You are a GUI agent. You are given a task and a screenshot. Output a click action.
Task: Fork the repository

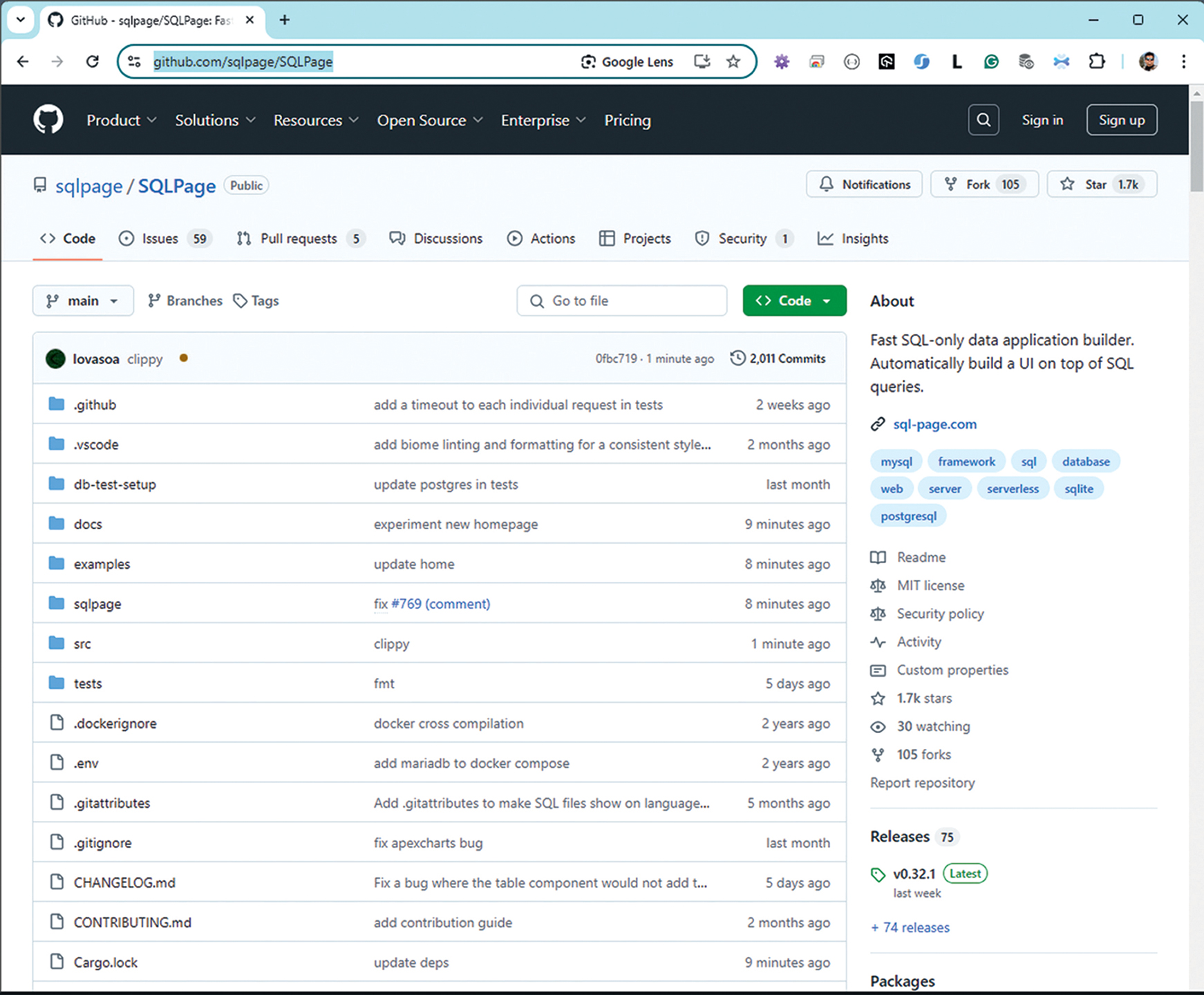pyautogui.click(x=984, y=184)
